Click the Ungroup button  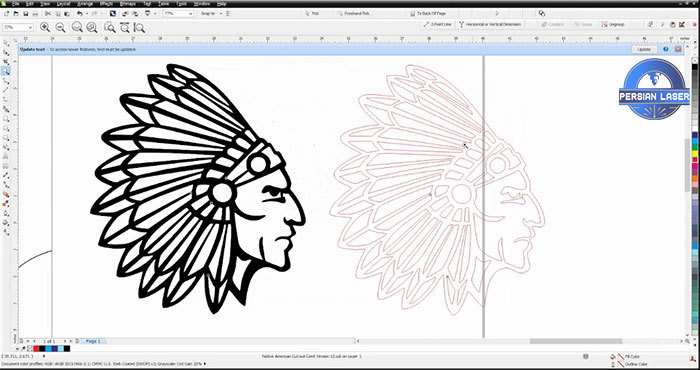(x=613, y=24)
